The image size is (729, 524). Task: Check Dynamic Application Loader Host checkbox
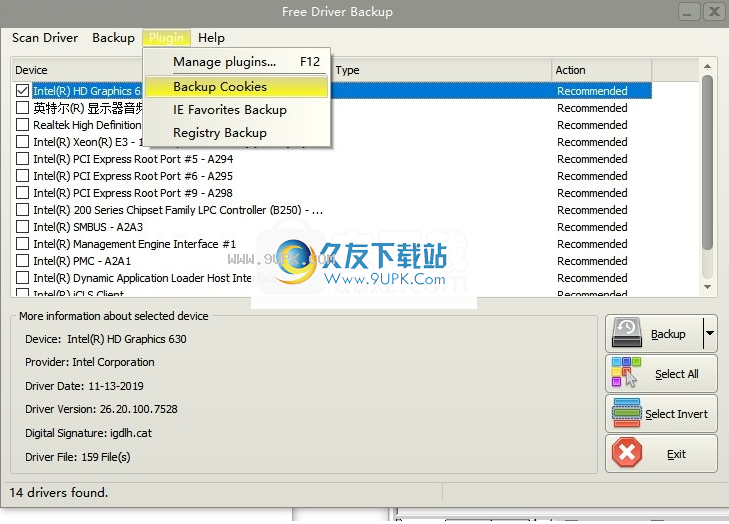coord(22,278)
